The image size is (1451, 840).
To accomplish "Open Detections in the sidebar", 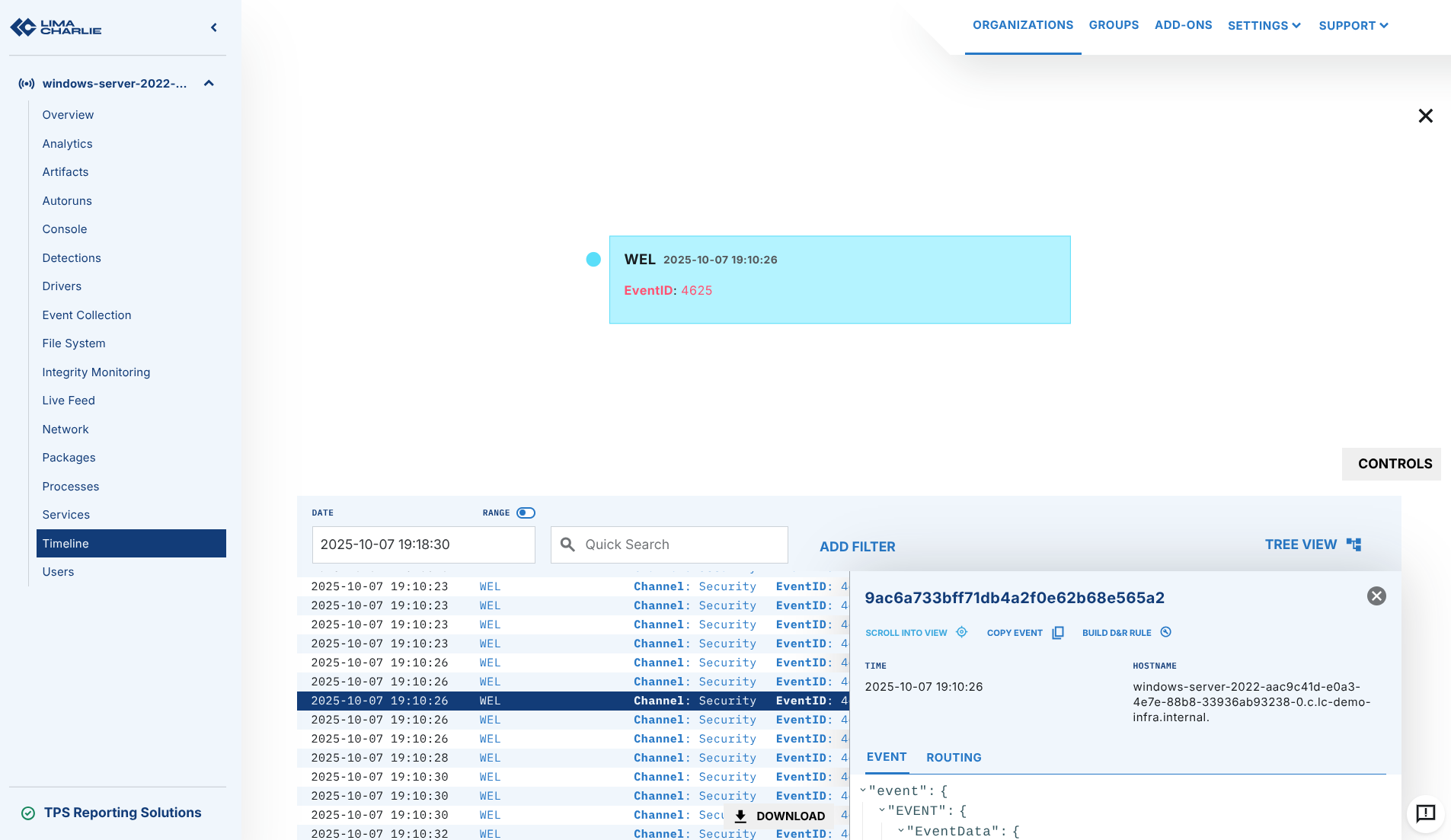I will (x=72, y=258).
